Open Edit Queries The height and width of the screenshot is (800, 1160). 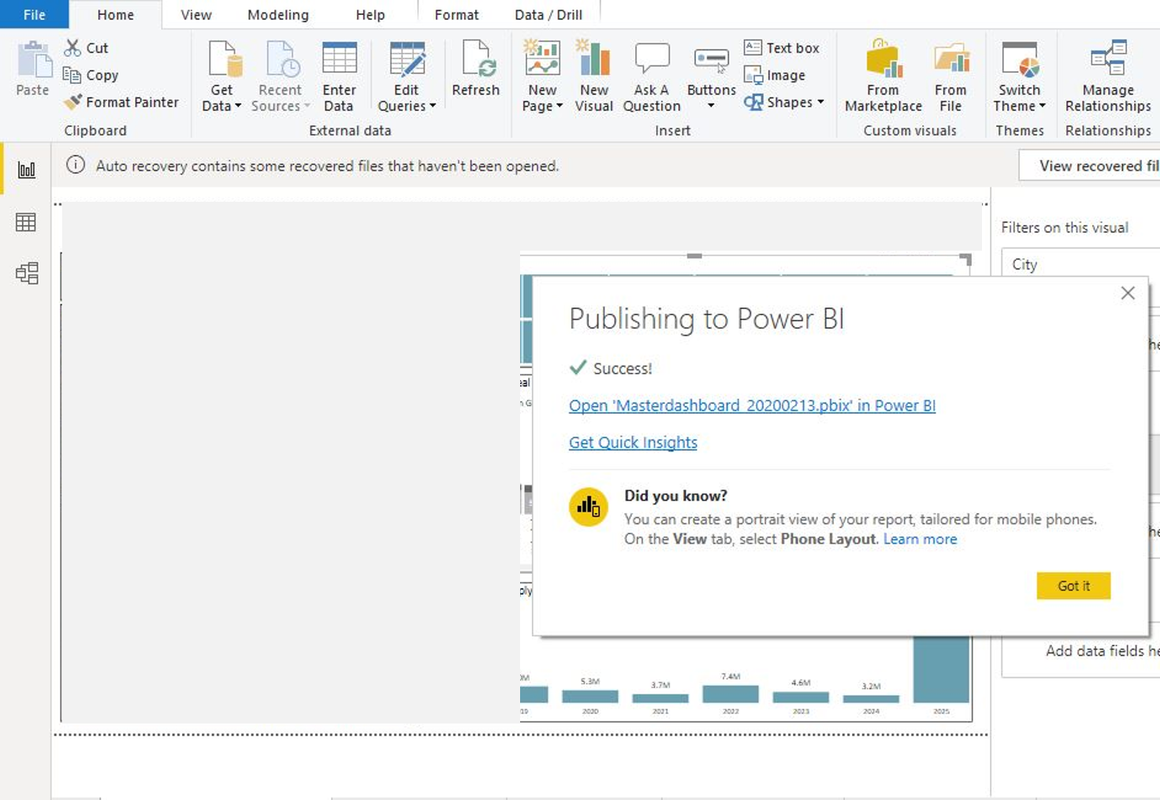(x=406, y=76)
